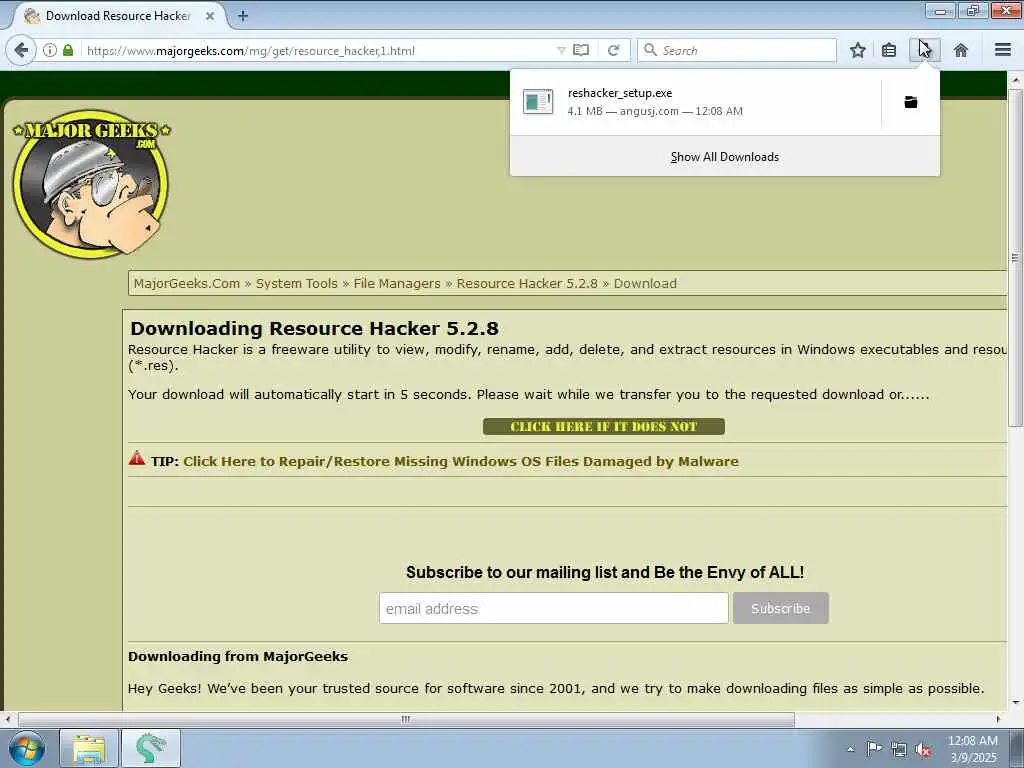Open a new tab with plus button

point(243,16)
